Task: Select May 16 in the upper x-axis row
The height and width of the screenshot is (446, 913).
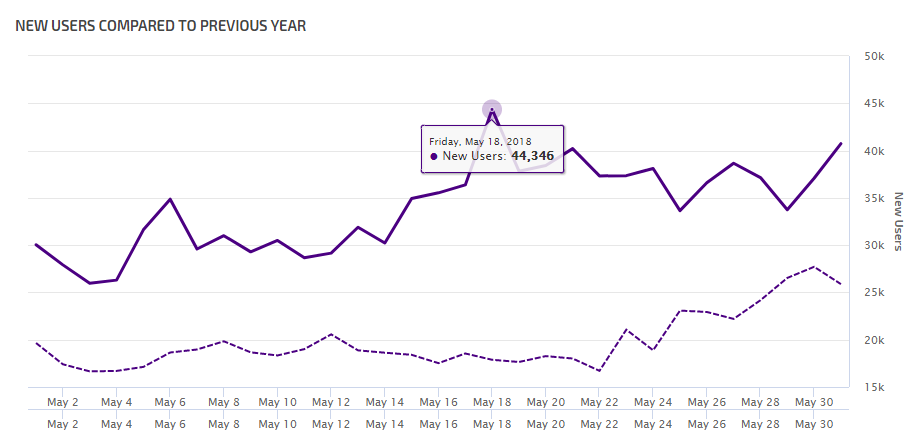Action: [437, 403]
